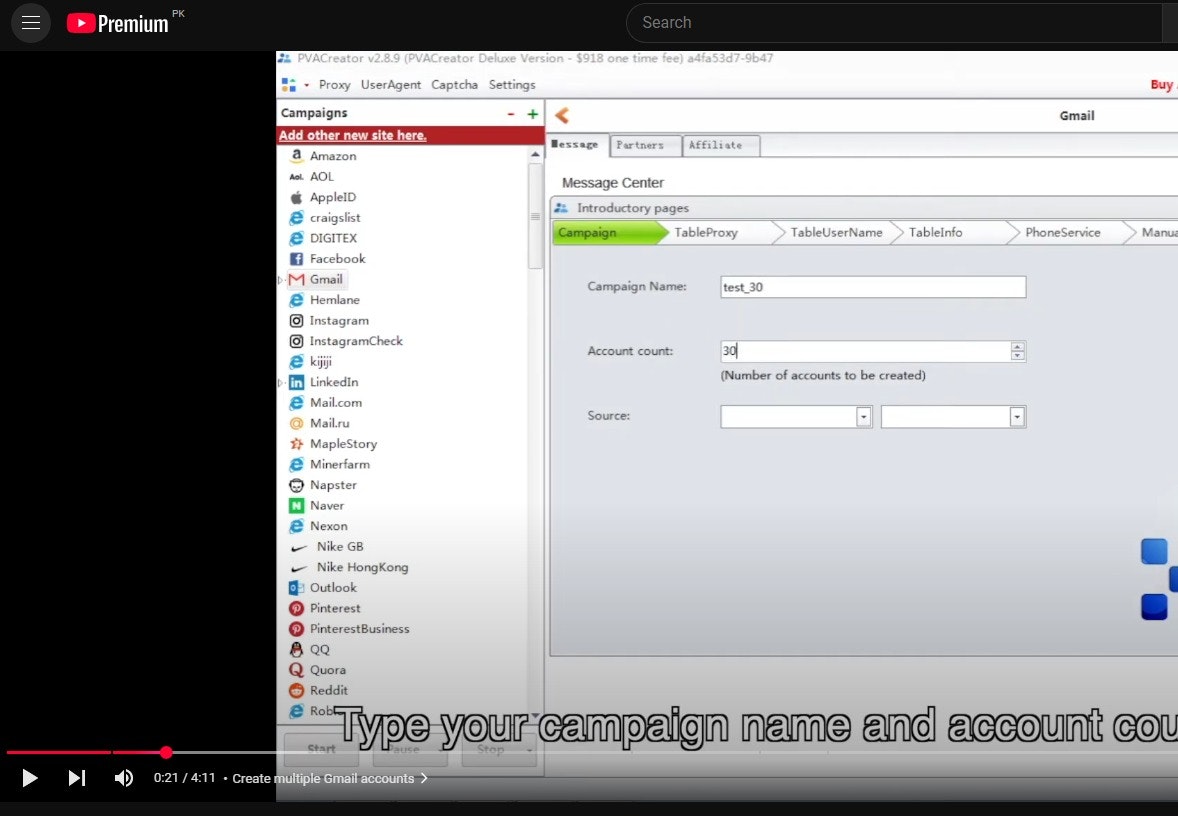
Task: Select the Outlook icon entry
Action: tap(297, 588)
